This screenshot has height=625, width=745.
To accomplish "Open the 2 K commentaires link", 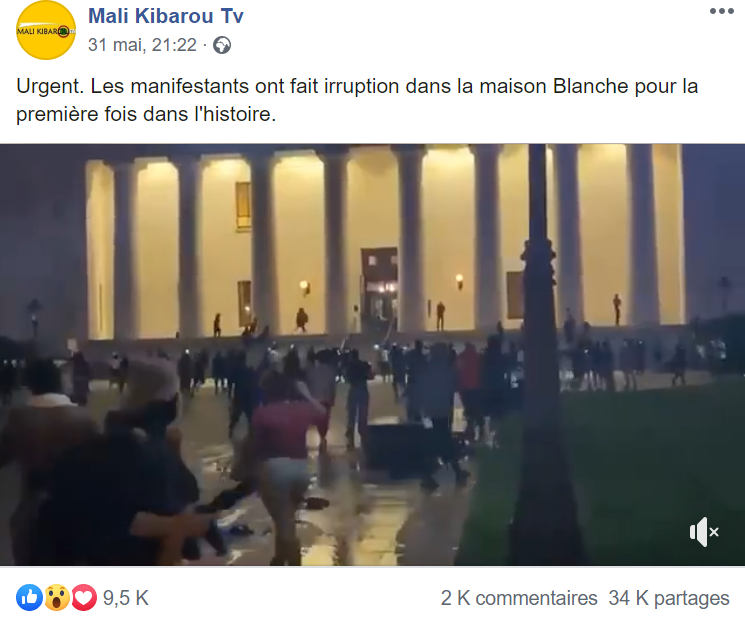I will 519,598.
